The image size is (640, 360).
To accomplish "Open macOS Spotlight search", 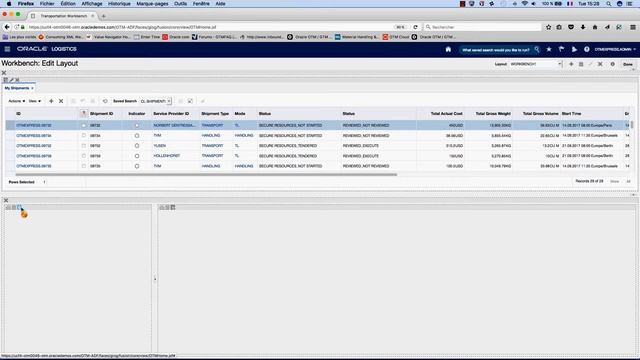I will (609, 4).
